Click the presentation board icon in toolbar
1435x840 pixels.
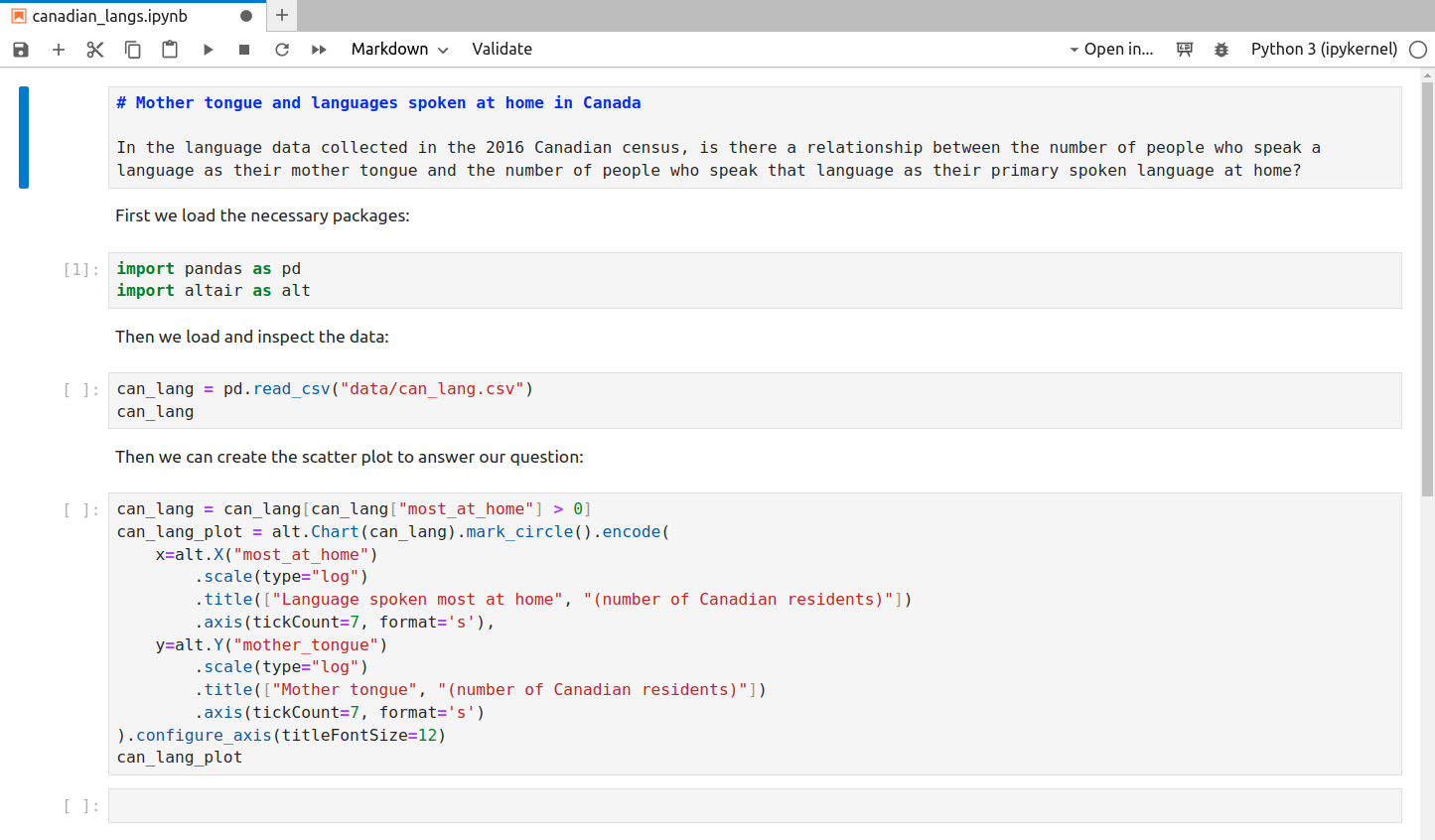click(1185, 50)
